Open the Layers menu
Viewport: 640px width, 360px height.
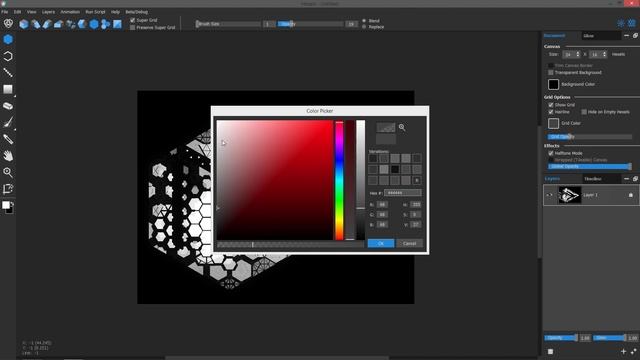pos(48,12)
